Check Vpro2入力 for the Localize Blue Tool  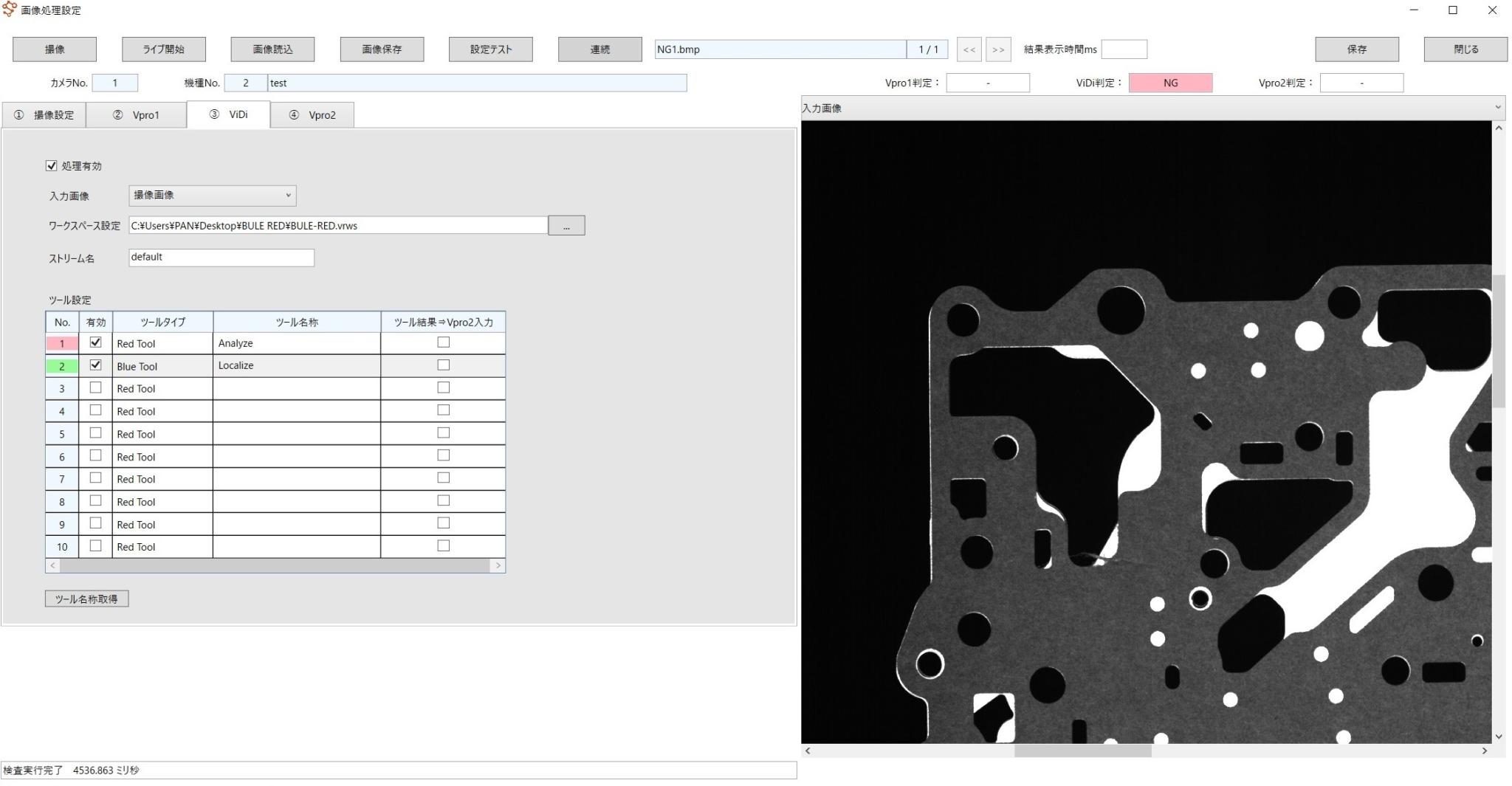click(x=442, y=364)
